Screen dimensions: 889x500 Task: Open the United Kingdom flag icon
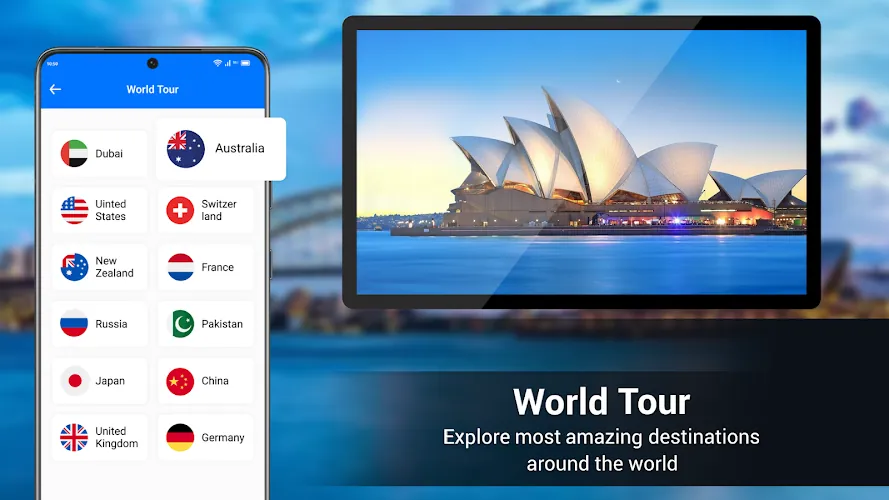point(74,438)
